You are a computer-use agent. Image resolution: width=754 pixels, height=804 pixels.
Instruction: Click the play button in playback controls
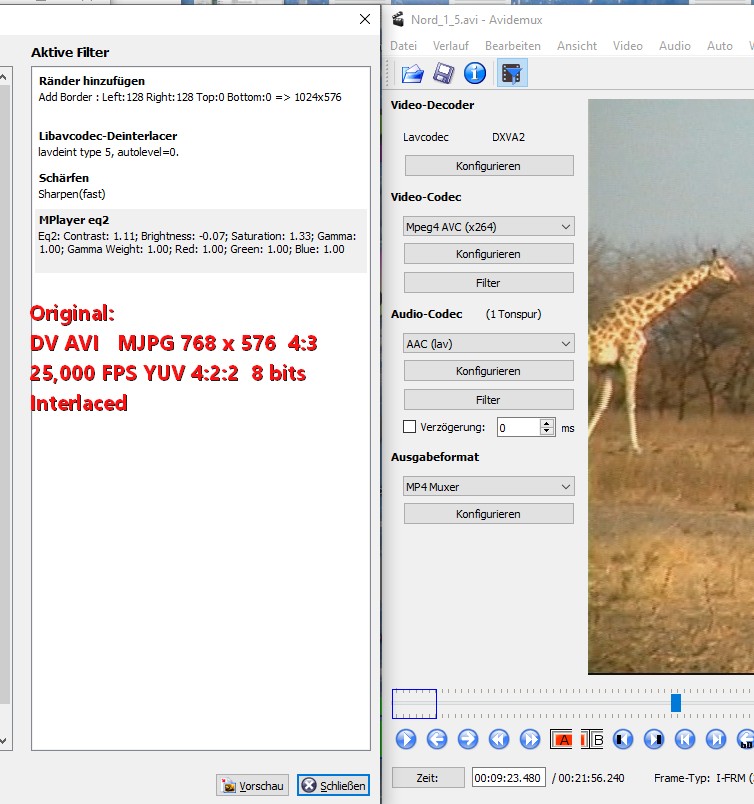click(x=406, y=739)
